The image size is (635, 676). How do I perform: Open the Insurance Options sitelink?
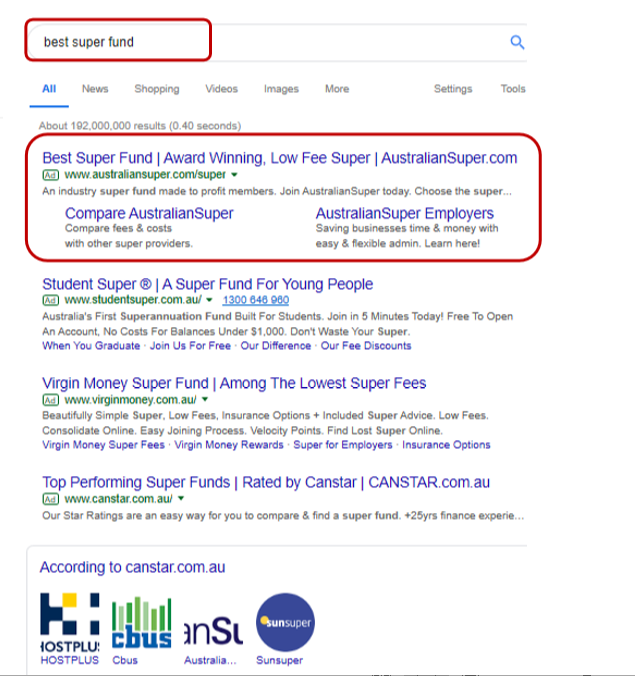446,445
